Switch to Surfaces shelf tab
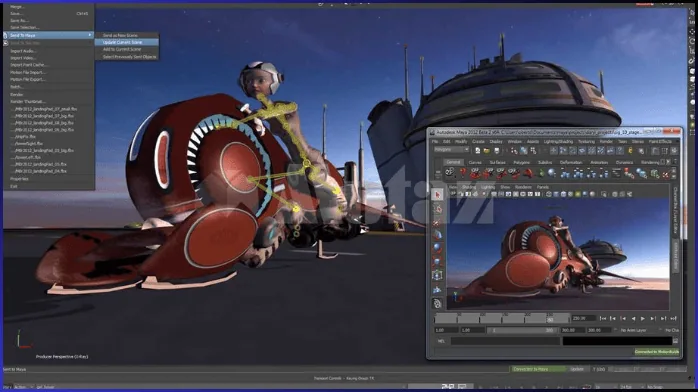The height and width of the screenshot is (392, 698). (x=497, y=162)
